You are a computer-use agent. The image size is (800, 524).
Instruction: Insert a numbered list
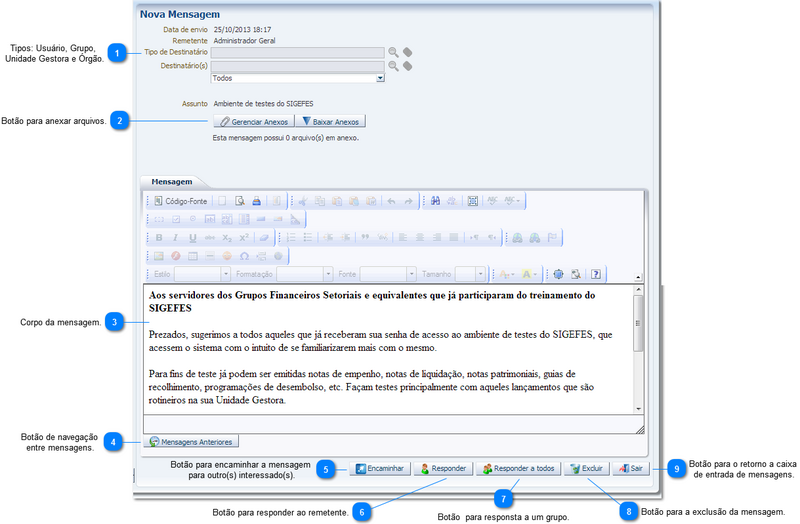pos(291,238)
